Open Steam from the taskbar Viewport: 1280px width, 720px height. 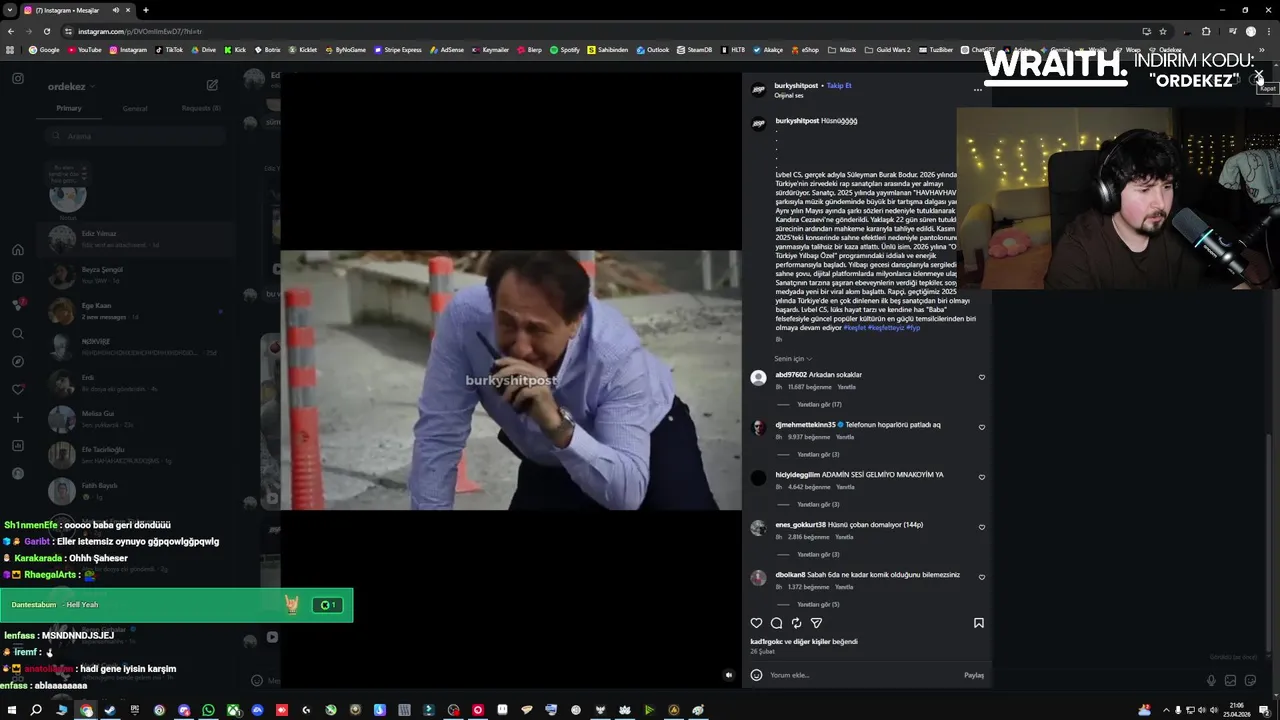(110, 710)
